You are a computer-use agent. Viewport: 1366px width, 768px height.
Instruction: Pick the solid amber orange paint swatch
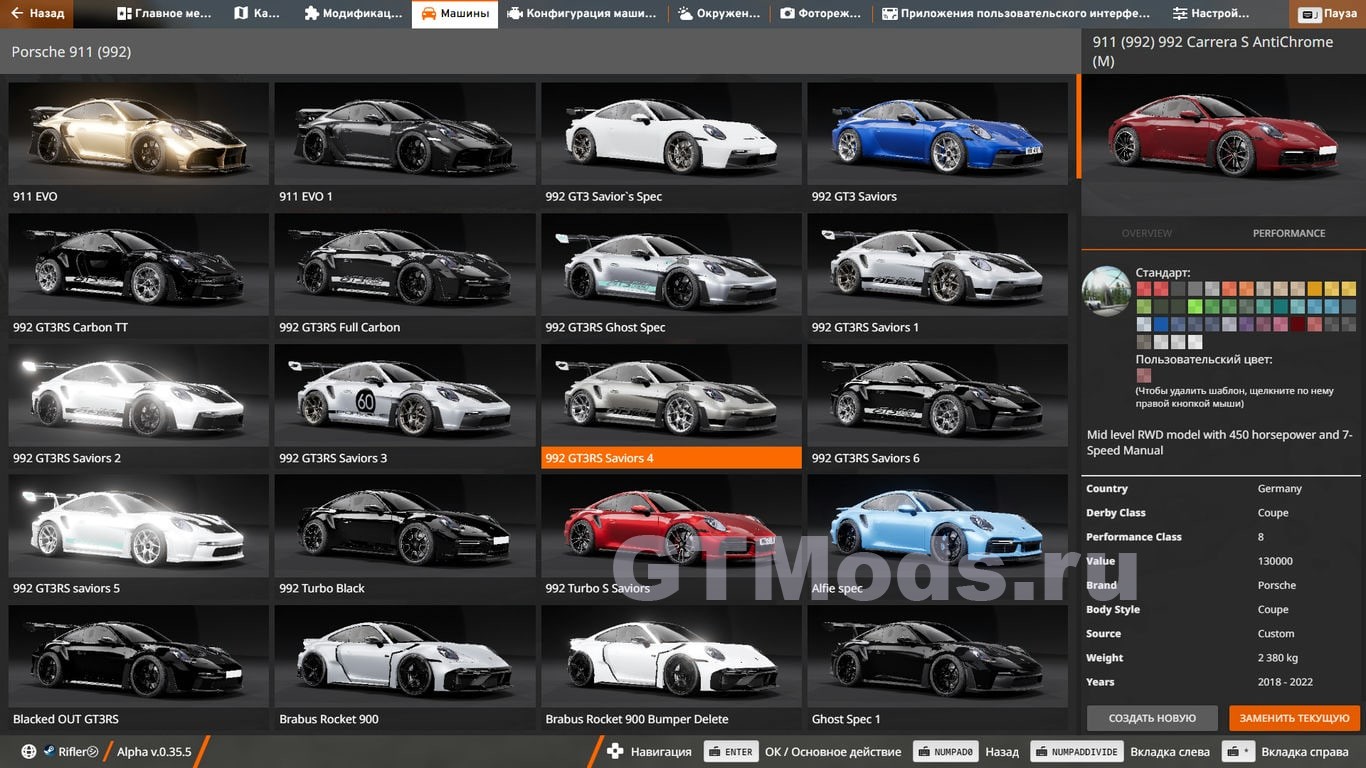tap(1315, 289)
